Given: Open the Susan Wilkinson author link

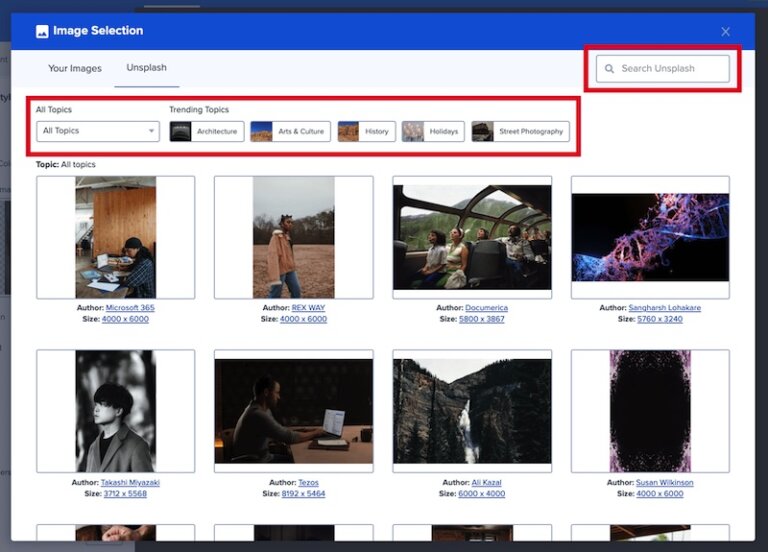Looking at the screenshot, I should pyautogui.click(x=664, y=482).
